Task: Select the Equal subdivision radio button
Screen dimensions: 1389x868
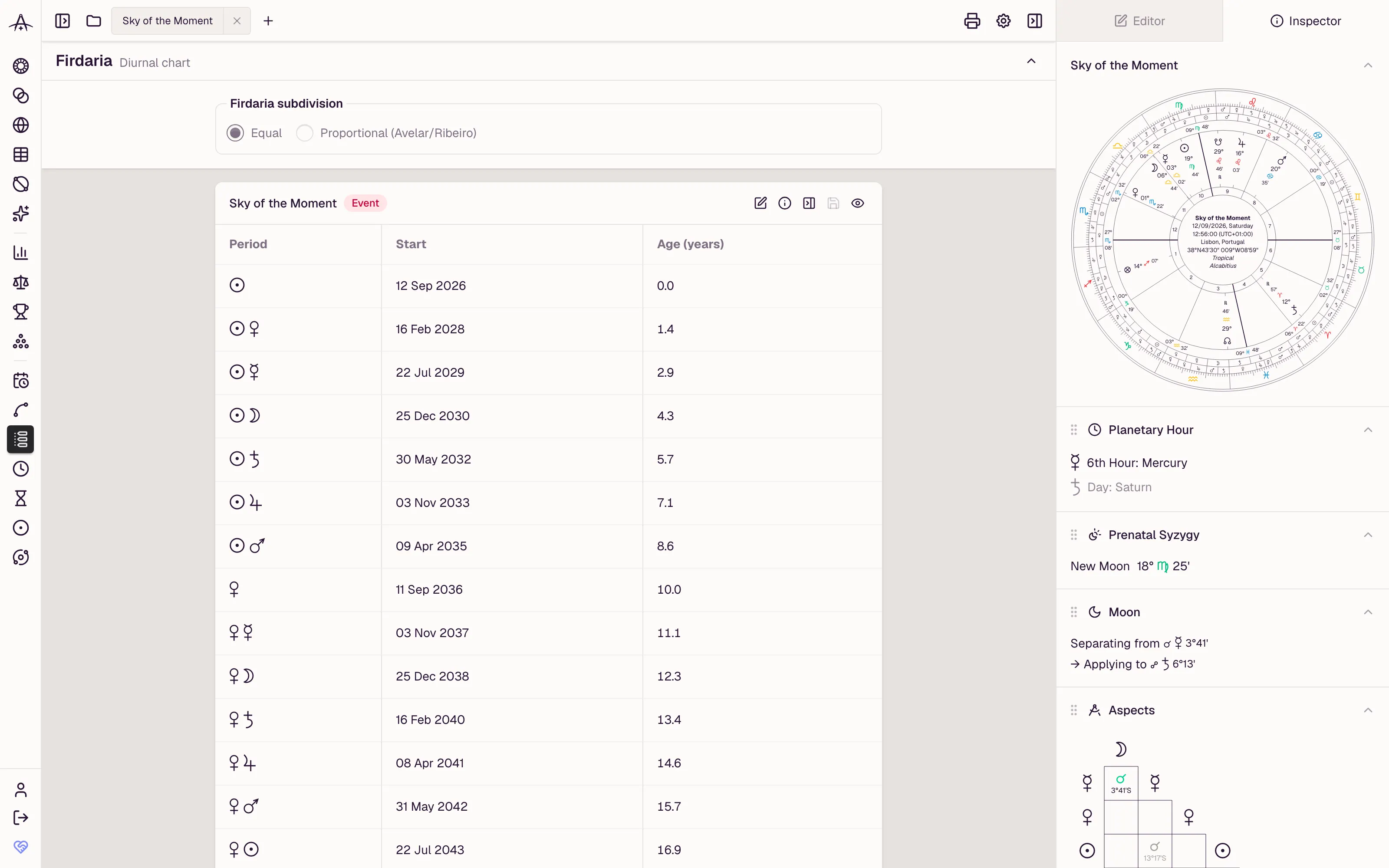Action: [x=235, y=133]
